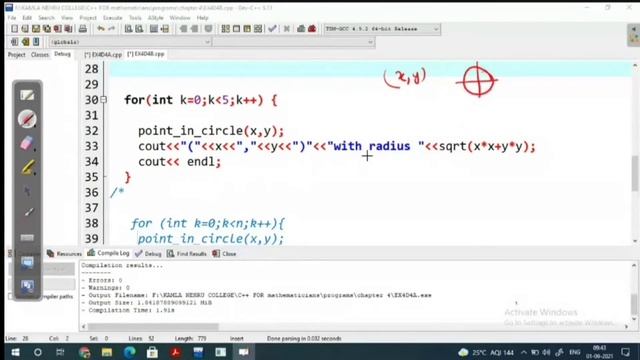Open the Find toolbar icon
The height and width of the screenshot is (360, 640).
click(x=128, y=29)
